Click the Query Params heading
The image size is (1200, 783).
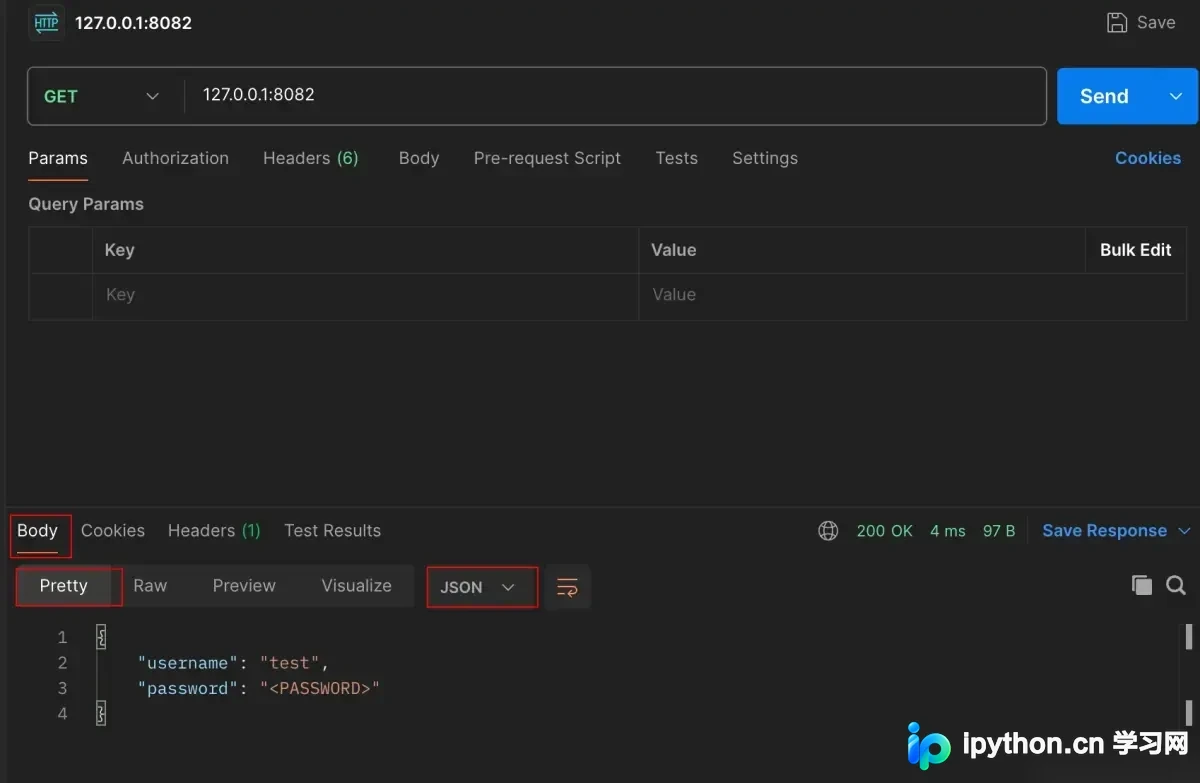pyautogui.click(x=86, y=204)
